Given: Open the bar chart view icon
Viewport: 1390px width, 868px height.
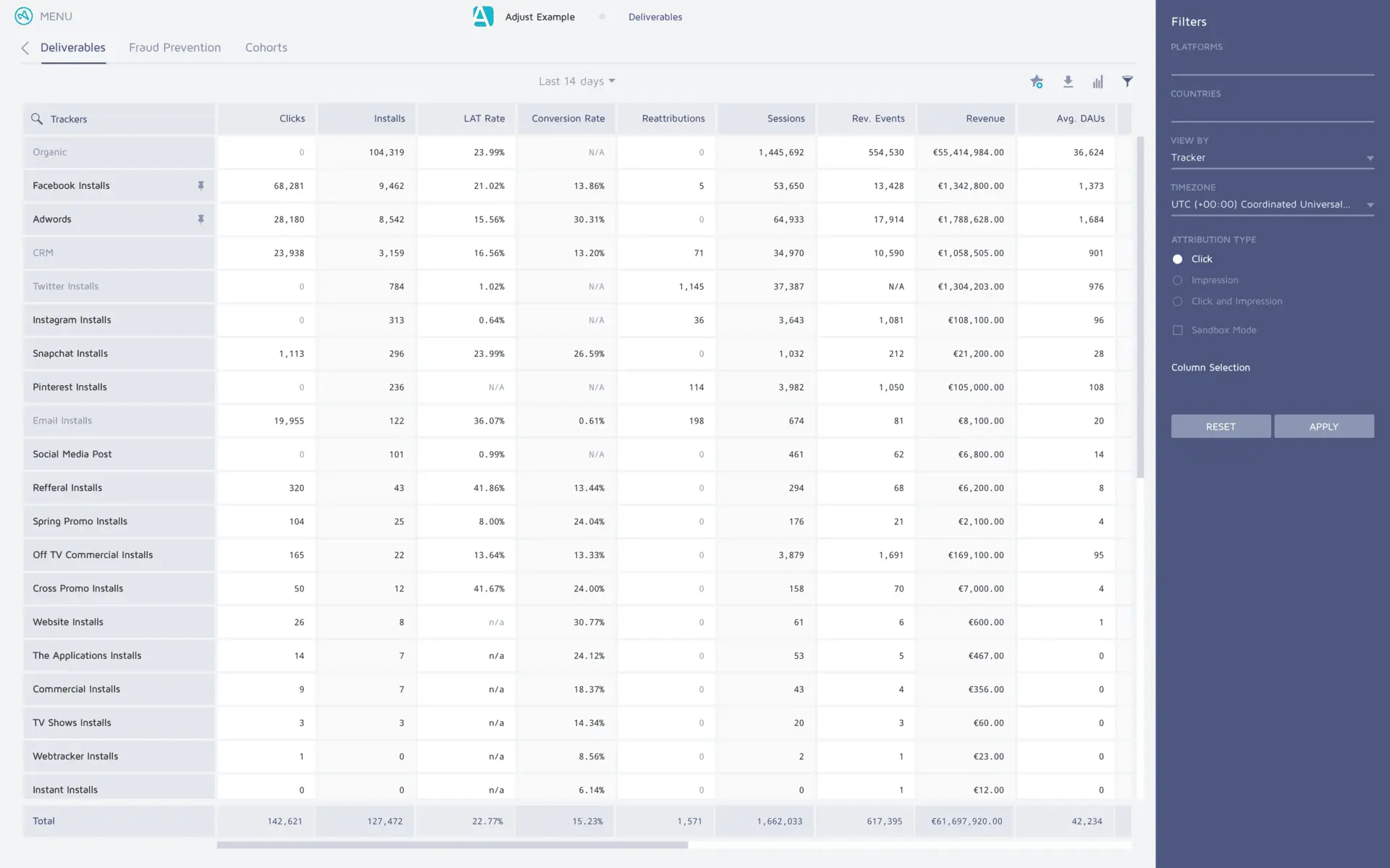Looking at the screenshot, I should [1098, 82].
